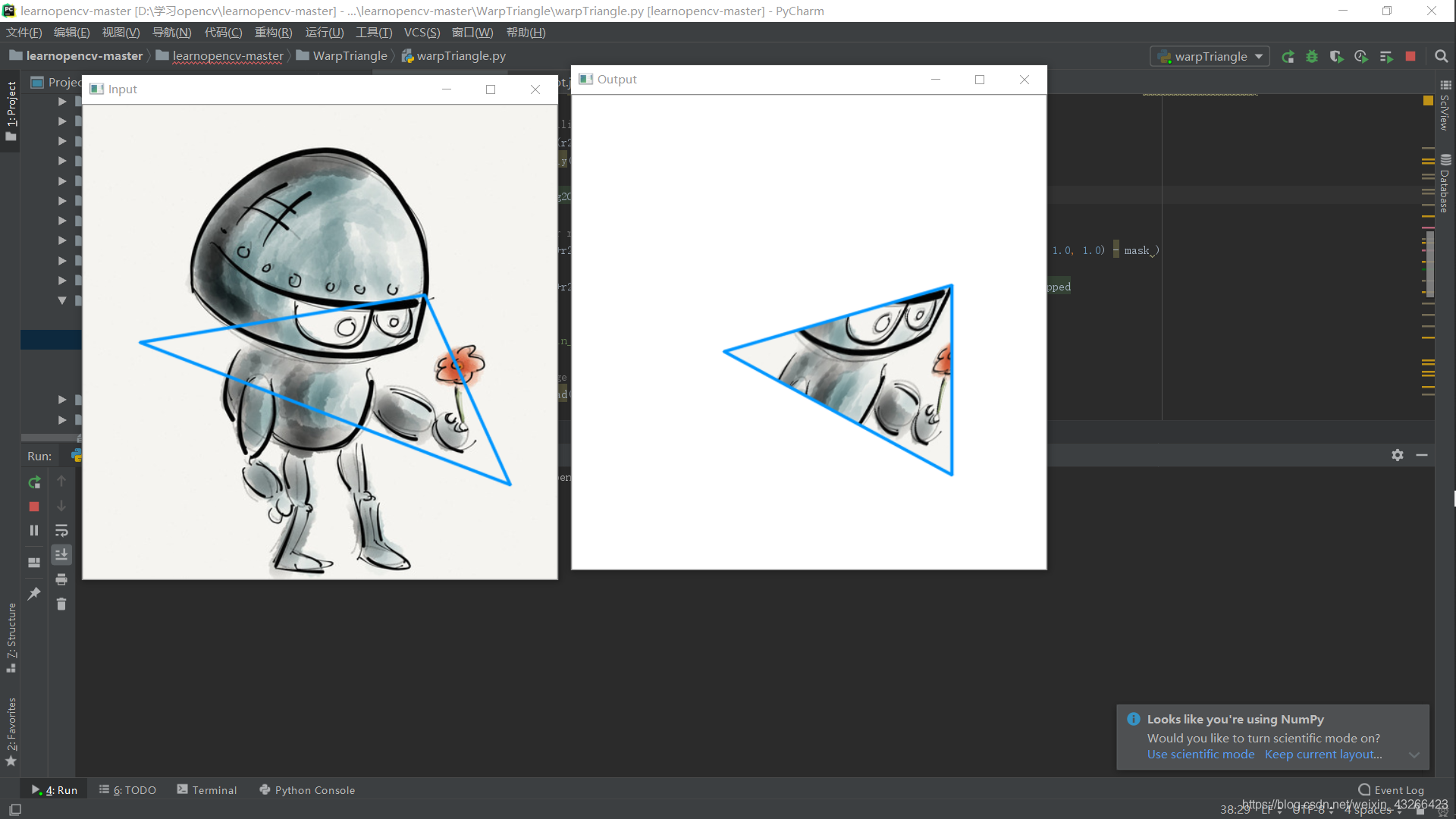Open the 重构(R) menu
The width and height of the screenshot is (1456, 819).
(x=274, y=33)
